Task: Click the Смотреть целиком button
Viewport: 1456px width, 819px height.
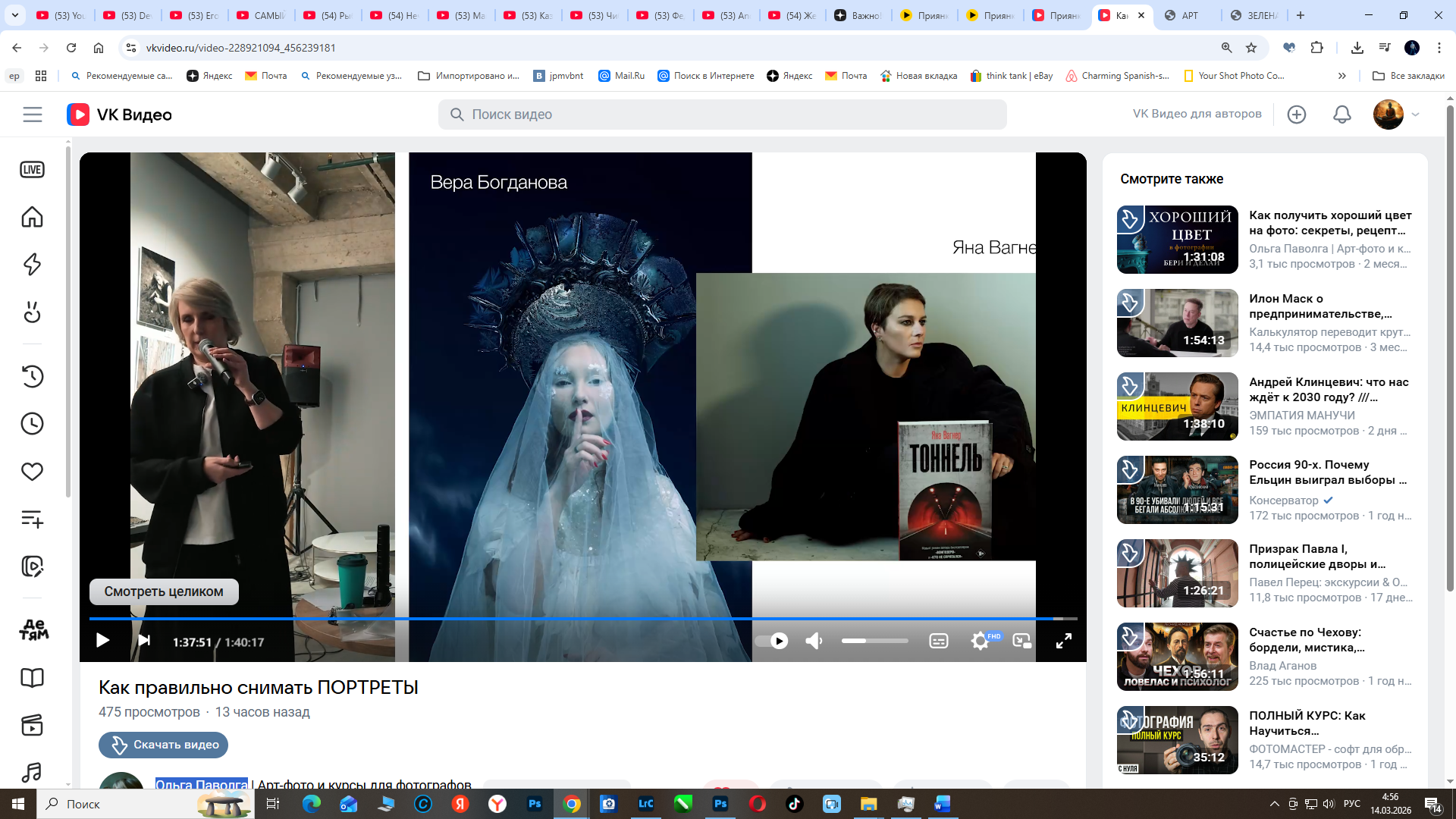Action: pyautogui.click(x=164, y=591)
